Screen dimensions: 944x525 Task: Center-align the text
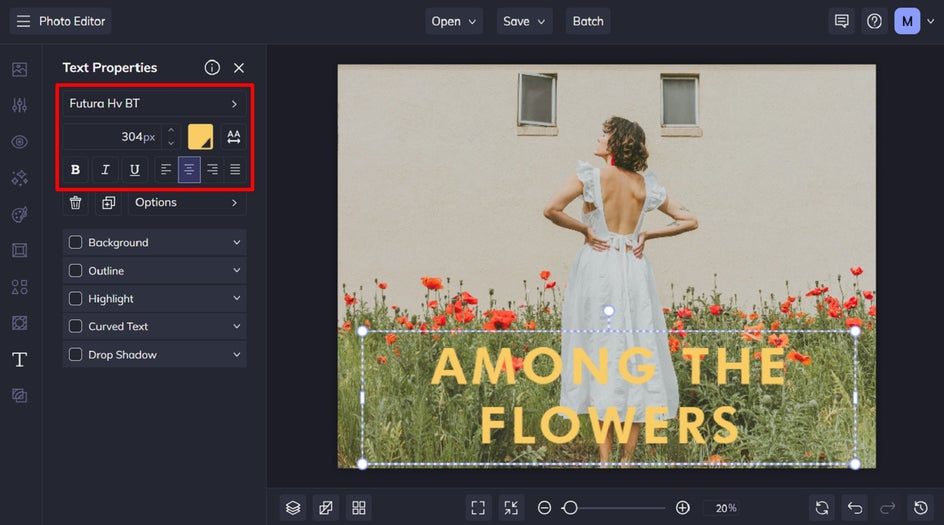(189, 170)
